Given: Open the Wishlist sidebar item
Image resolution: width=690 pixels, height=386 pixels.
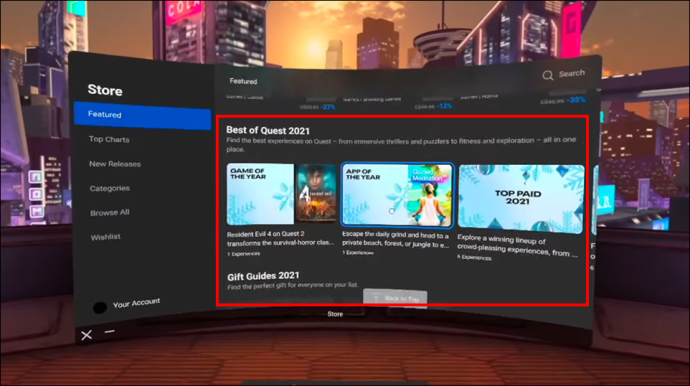Looking at the screenshot, I should click(106, 237).
